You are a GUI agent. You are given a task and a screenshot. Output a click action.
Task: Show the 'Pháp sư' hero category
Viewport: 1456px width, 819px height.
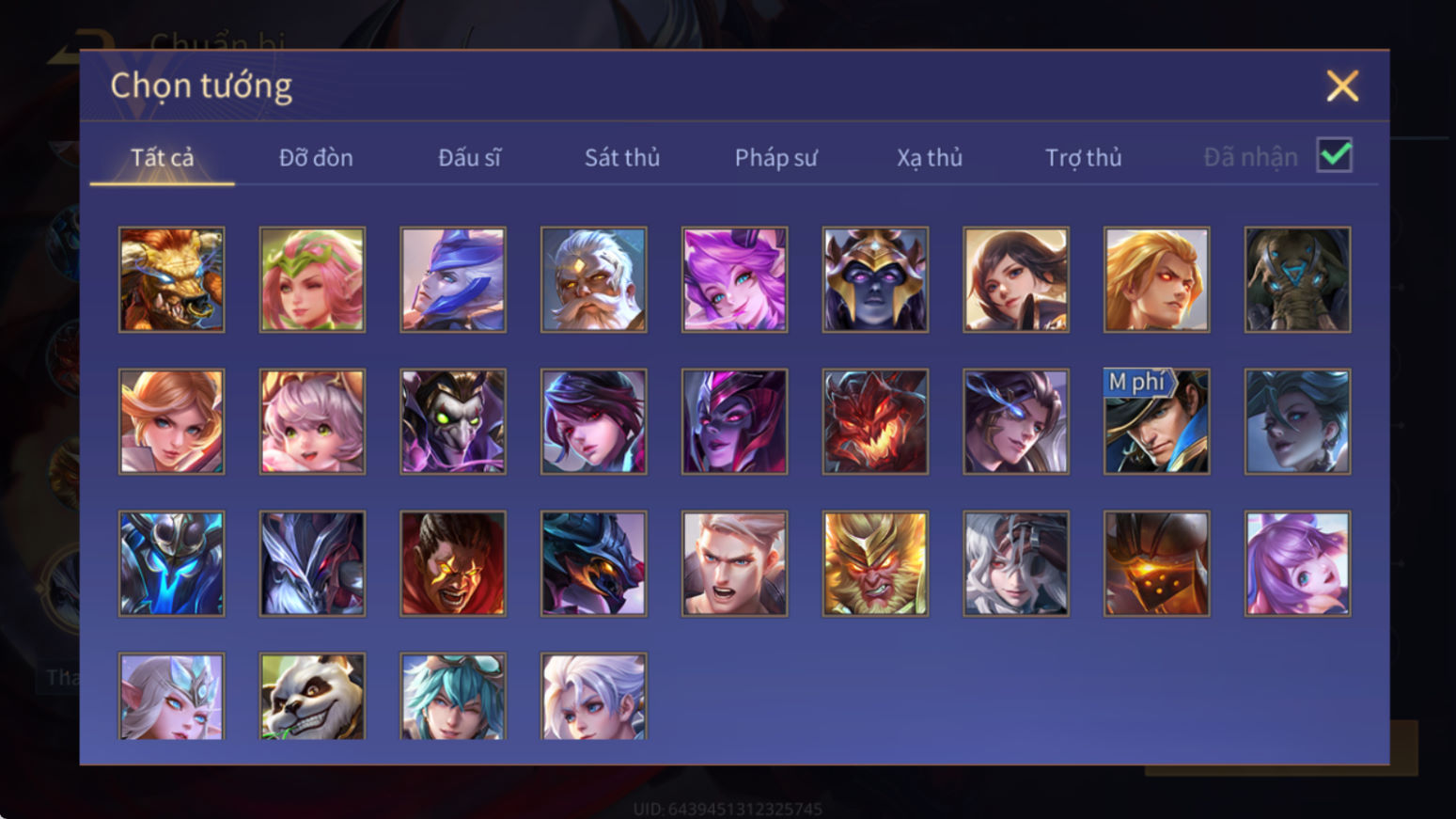tap(775, 157)
